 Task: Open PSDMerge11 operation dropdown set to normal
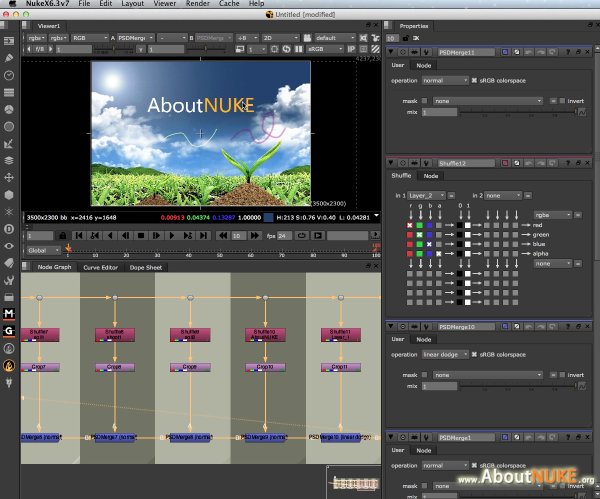[x=445, y=80]
